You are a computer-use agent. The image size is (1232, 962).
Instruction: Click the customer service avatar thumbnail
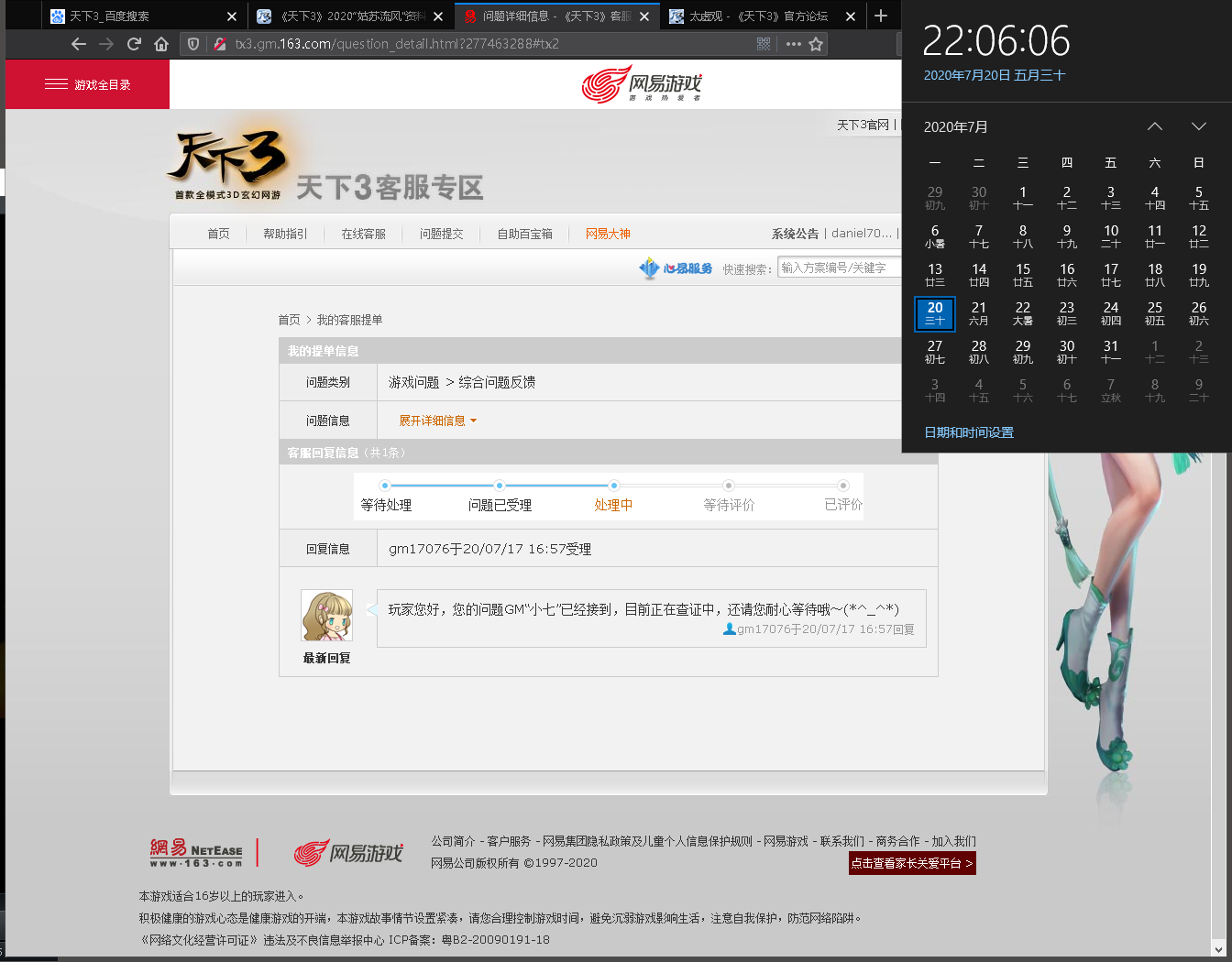tap(326, 616)
